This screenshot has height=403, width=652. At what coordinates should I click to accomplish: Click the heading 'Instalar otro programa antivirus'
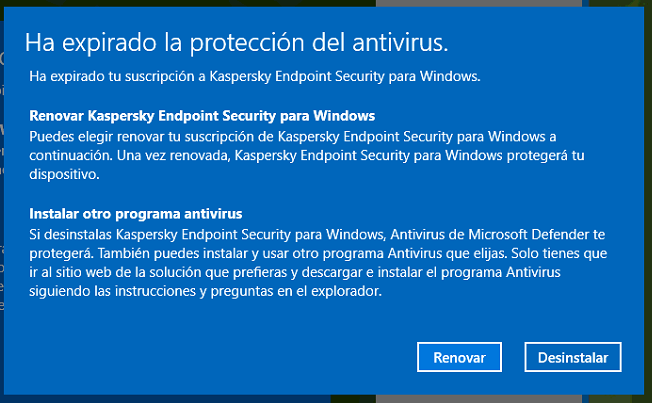coord(137,214)
